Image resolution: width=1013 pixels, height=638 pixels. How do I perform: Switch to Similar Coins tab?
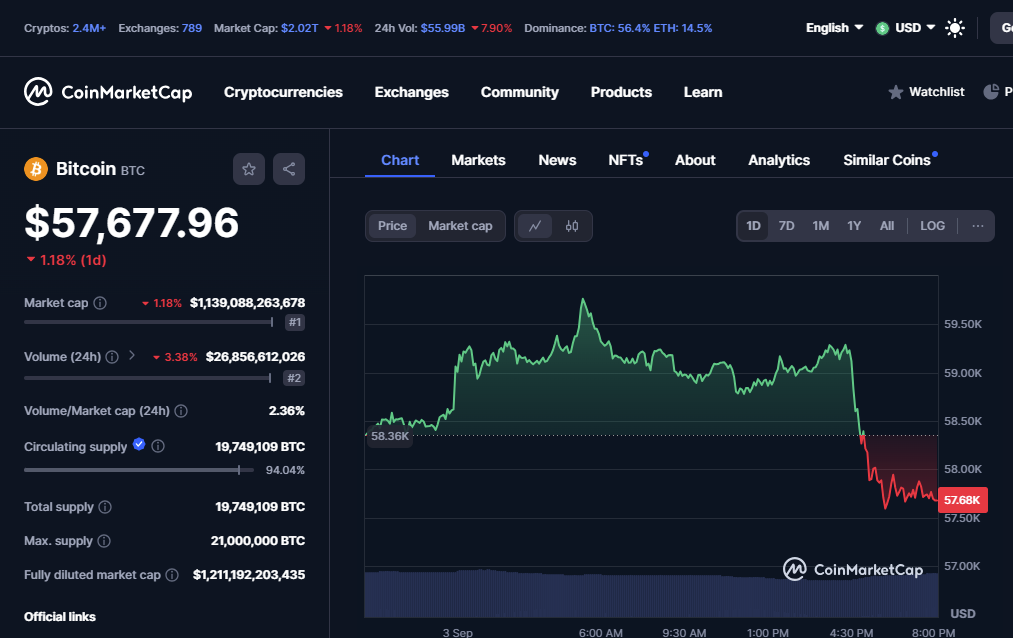point(887,160)
